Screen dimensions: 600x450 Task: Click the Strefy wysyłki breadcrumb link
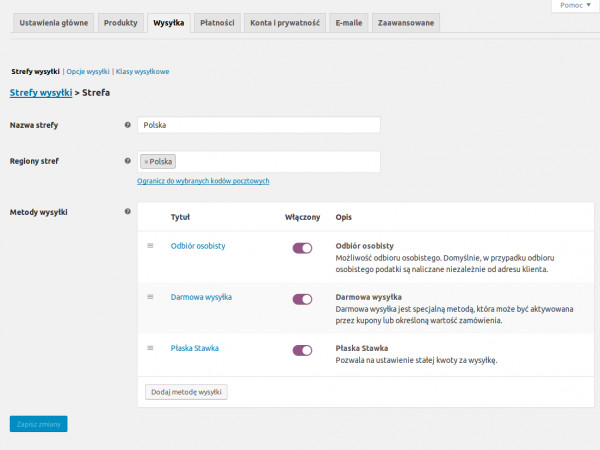pyautogui.click(x=41, y=93)
